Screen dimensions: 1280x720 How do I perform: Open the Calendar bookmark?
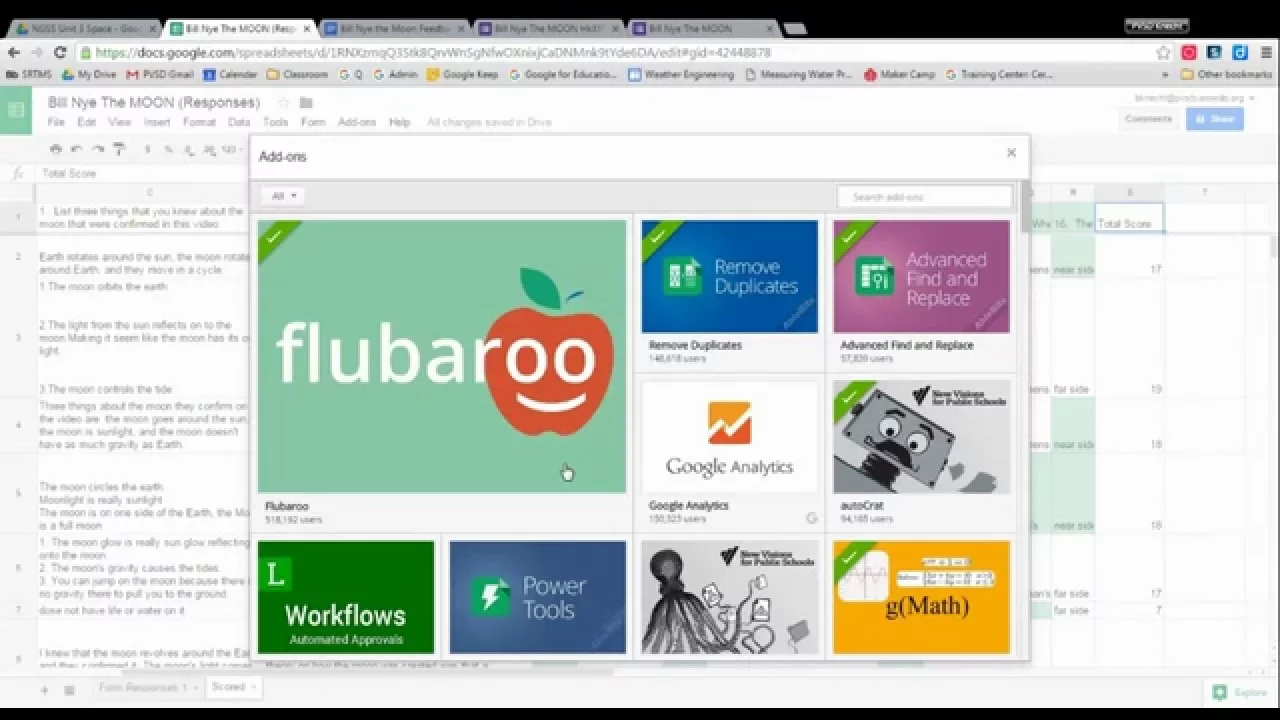pos(230,74)
